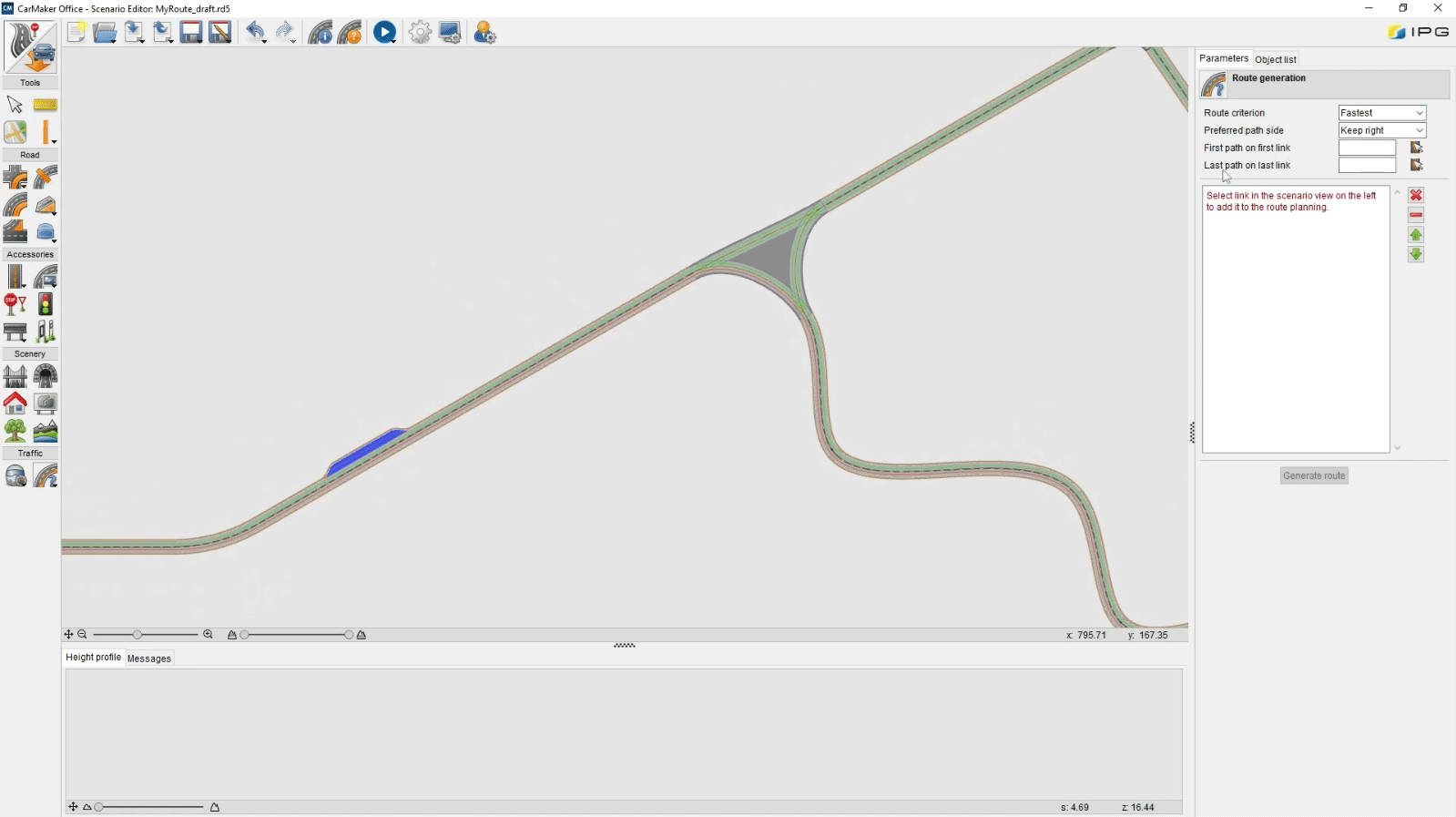Viewport: 1456px width, 817px height.
Task: Move link up with green up arrow
Action: (1416, 235)
